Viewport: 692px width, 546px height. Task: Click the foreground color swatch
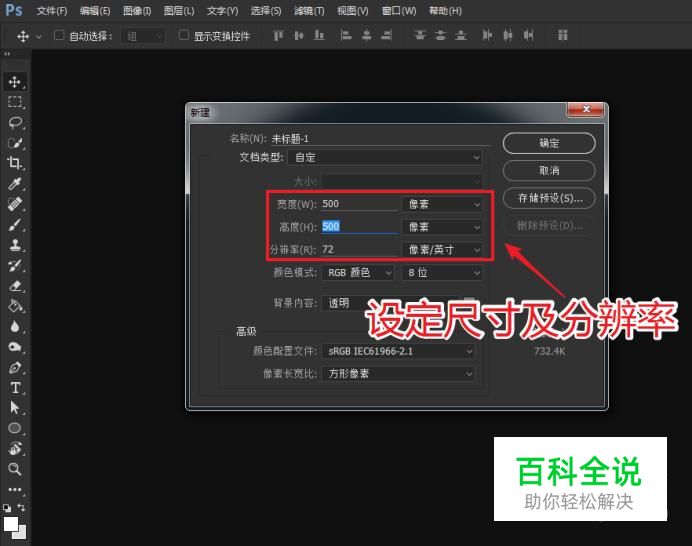click(11, 524)
